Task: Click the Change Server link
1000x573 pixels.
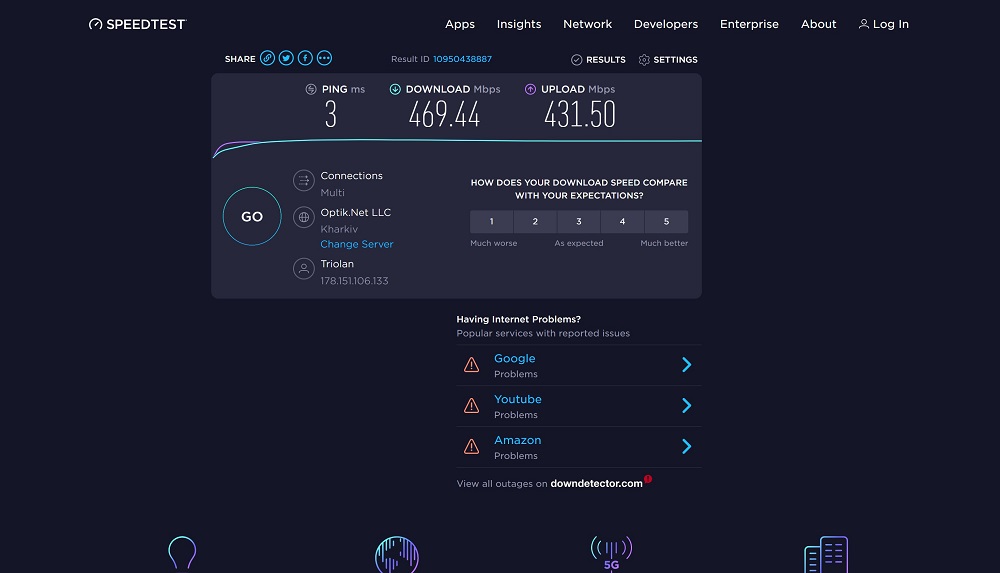Action: point(357,244)
